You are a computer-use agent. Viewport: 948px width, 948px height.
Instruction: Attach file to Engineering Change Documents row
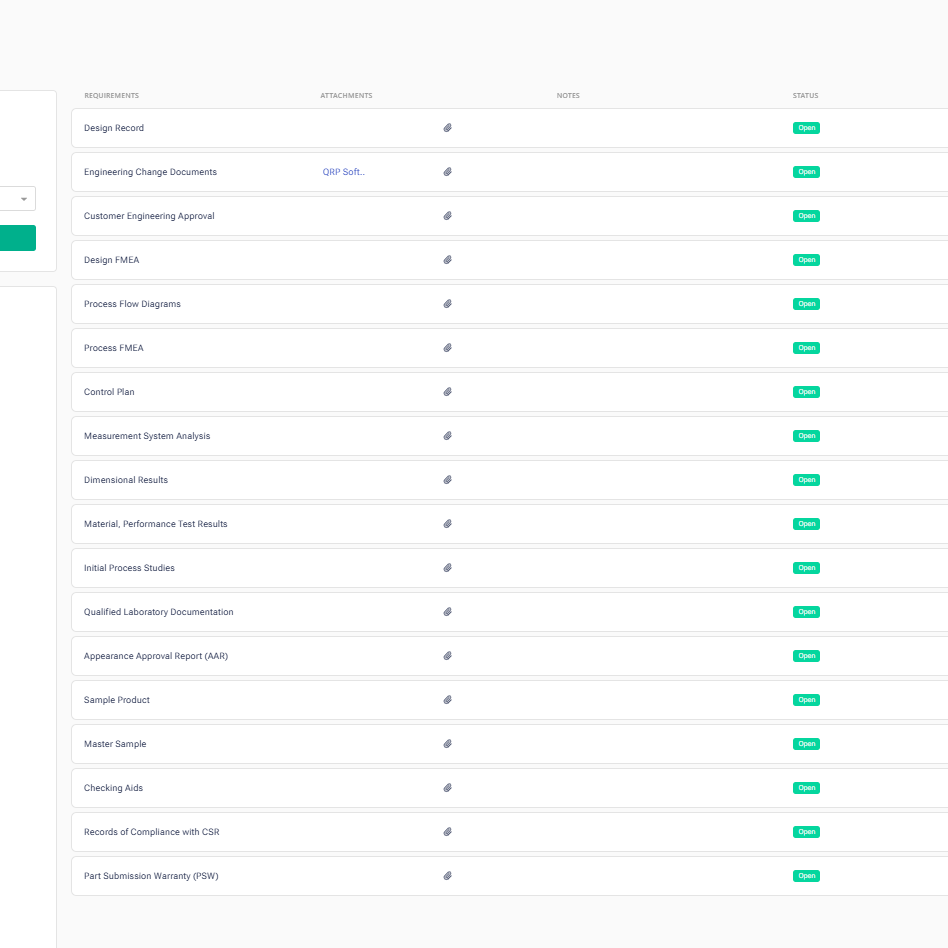coord(448,172)
